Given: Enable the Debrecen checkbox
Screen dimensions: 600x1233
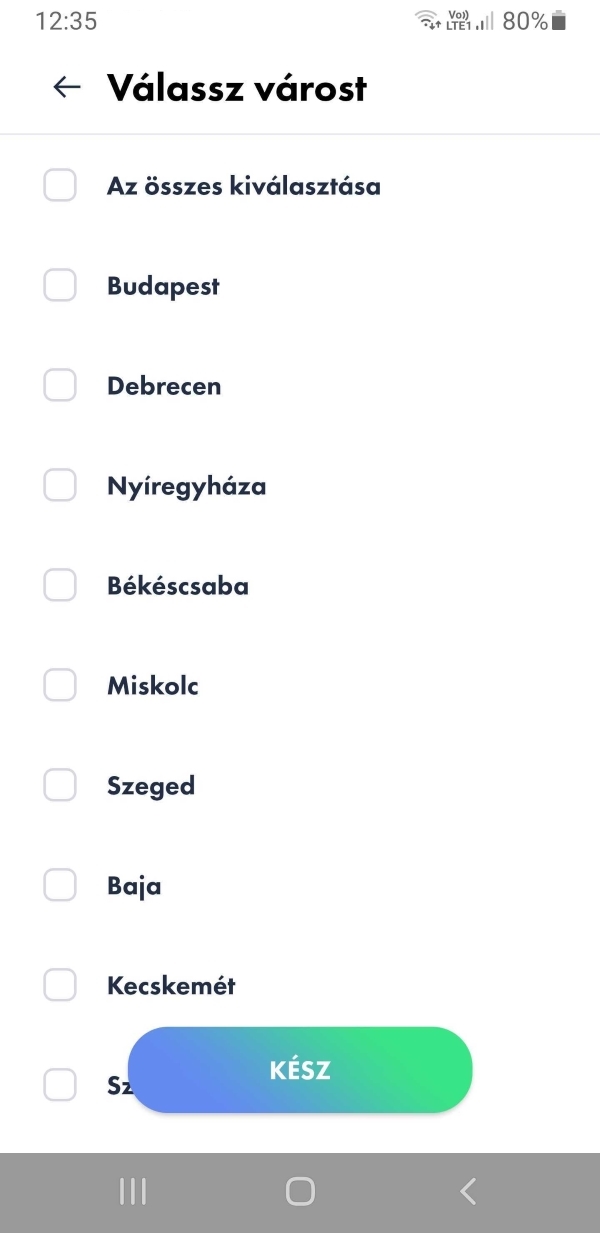Looking at the screenshot, I should tap(60, 386).
